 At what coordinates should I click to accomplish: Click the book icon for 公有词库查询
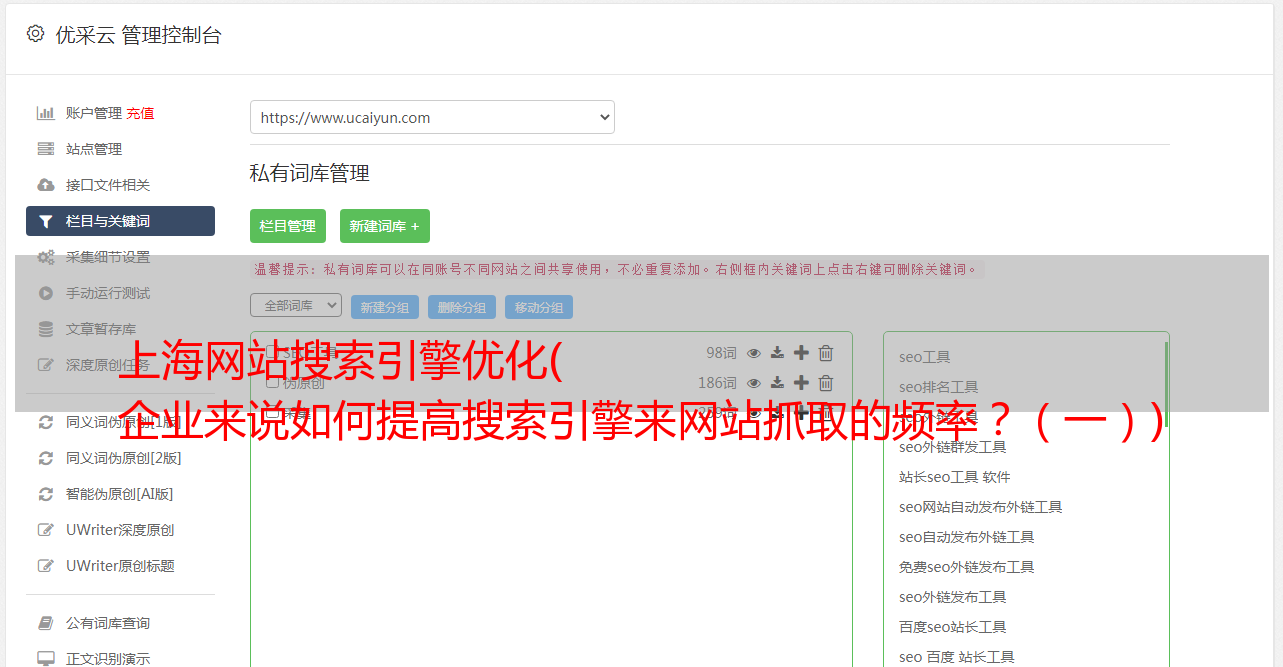pyautogui.click(x=46, y=623)
